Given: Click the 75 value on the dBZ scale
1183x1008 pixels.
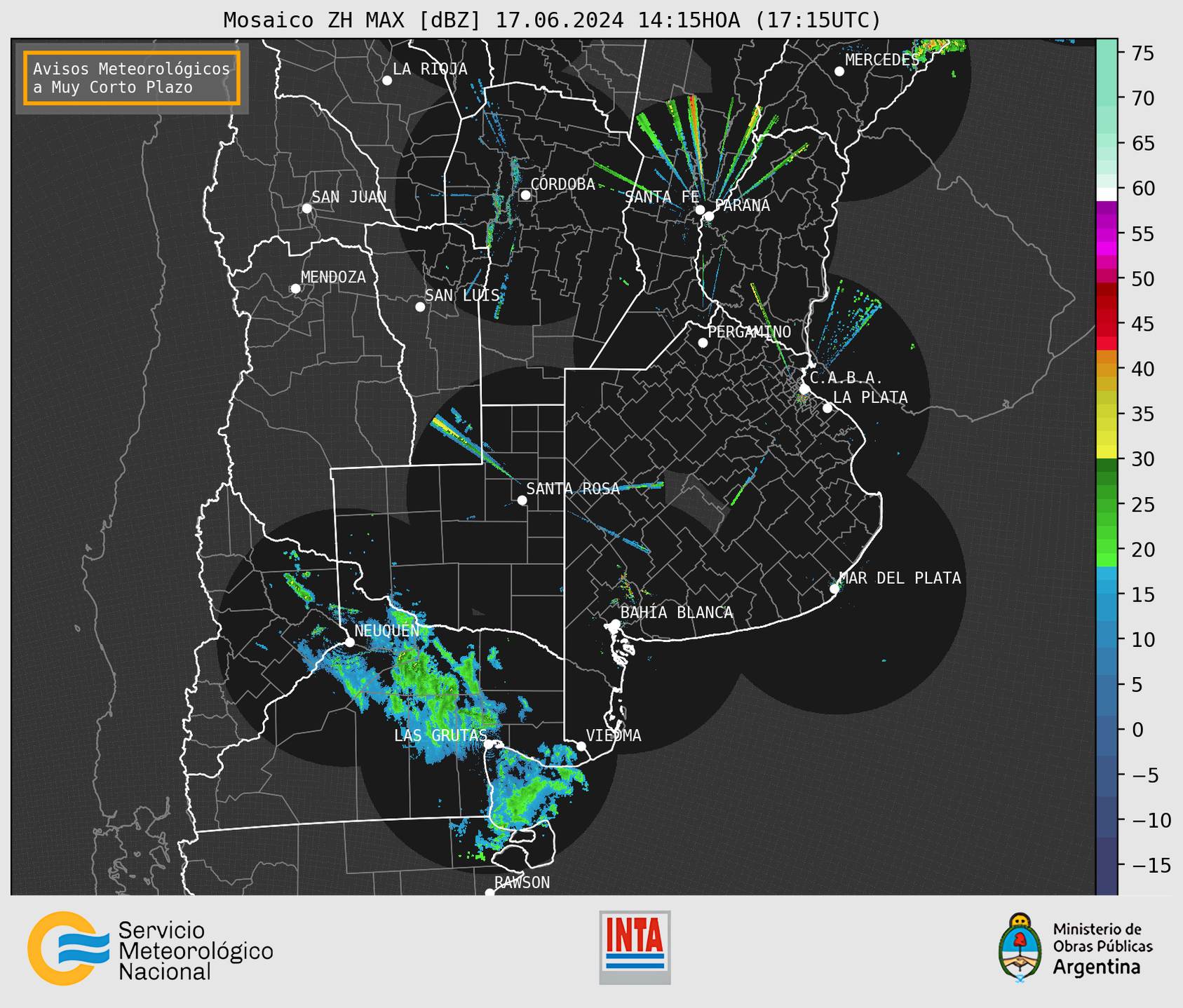Looking at the screenshot, I should (x=1142, y=53).
